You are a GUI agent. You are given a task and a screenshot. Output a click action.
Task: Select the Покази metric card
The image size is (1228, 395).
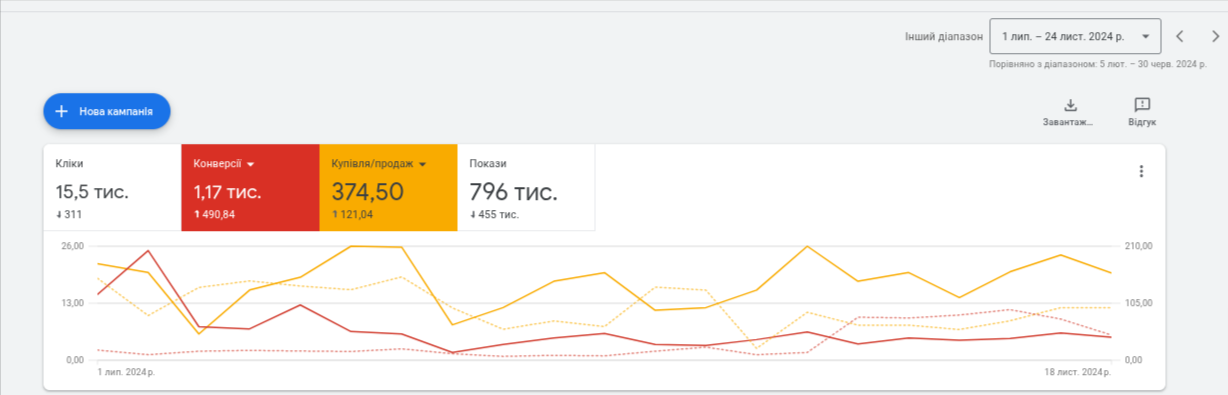click(x=526, y=188)
